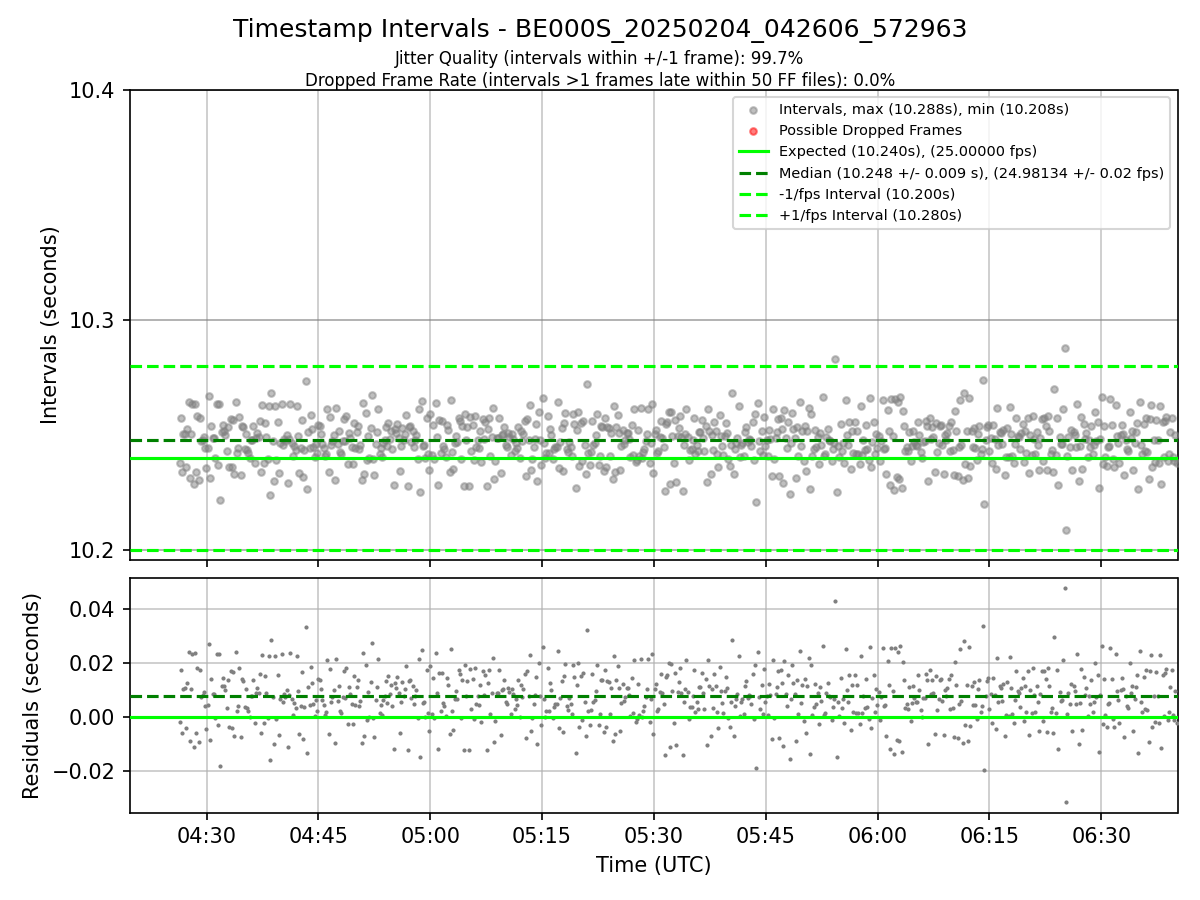Click the plot title 'Timestamp Intervals - BE000S_20250204_042606_572963'
Viewport: 1200px width, 900px height.
[600, 29]
